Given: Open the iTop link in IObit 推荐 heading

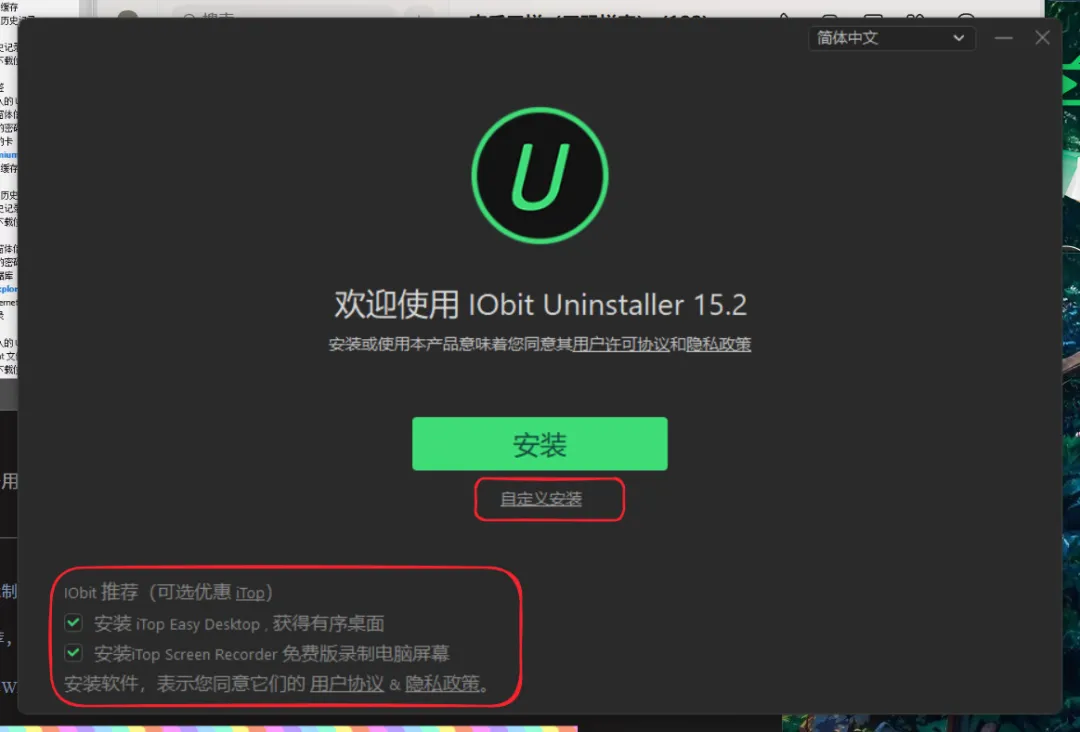Looking at the screenshot, I should pyautogui.click(x=249, y=593).
